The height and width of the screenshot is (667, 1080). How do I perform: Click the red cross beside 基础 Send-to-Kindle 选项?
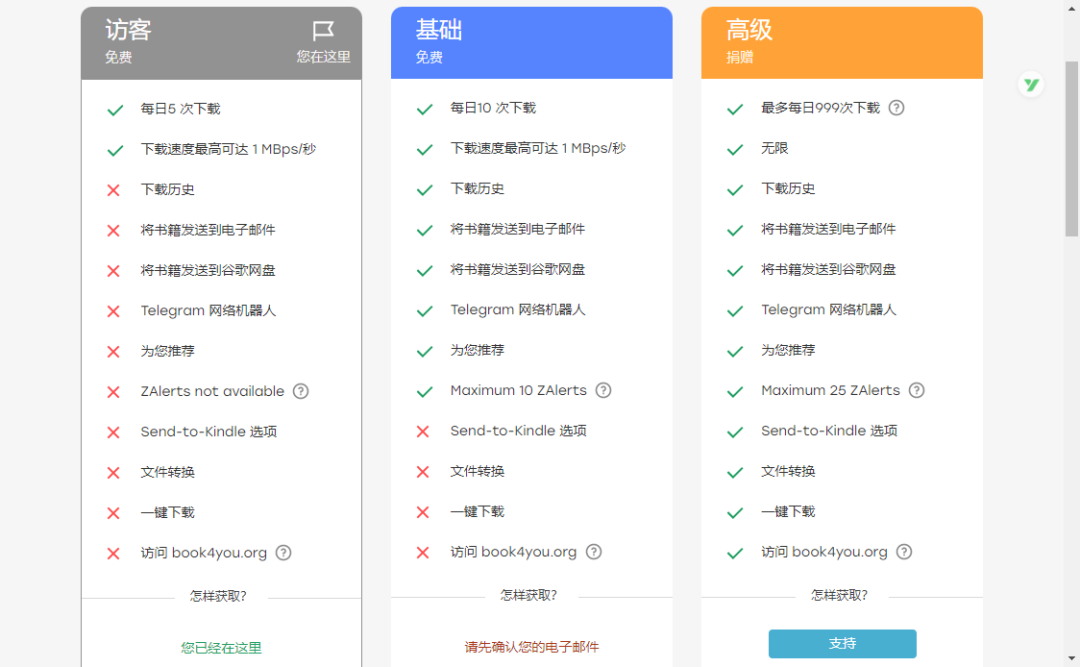point(423,431)
